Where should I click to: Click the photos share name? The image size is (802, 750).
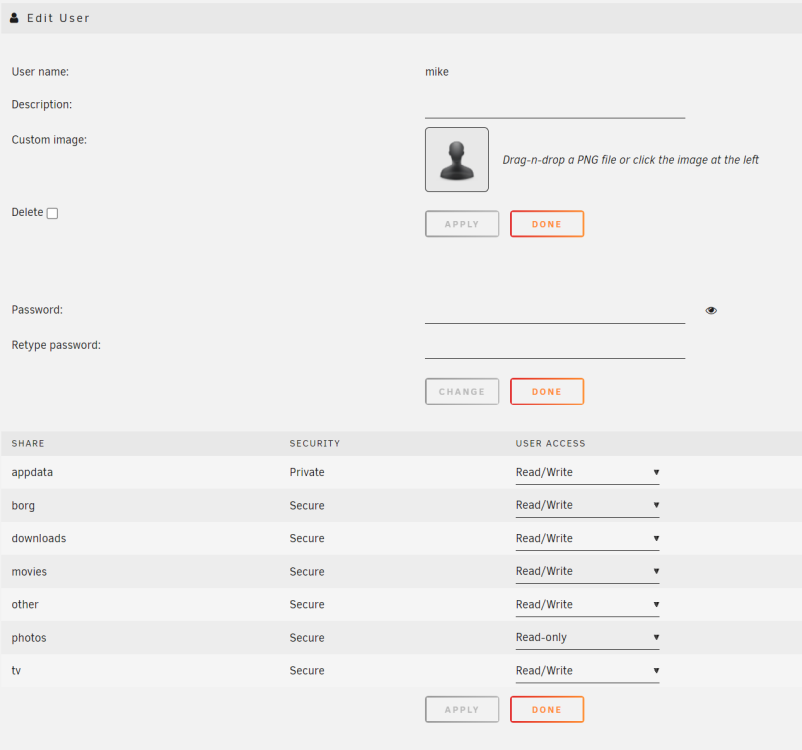click(29, 638)
